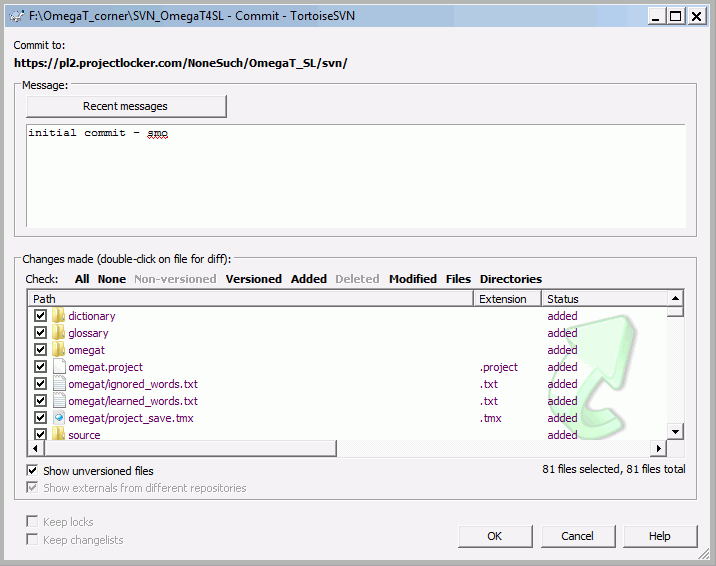Screen dimensions: 716x566
Task: Click the misspelled word smo in message
Action: [158, 133]
